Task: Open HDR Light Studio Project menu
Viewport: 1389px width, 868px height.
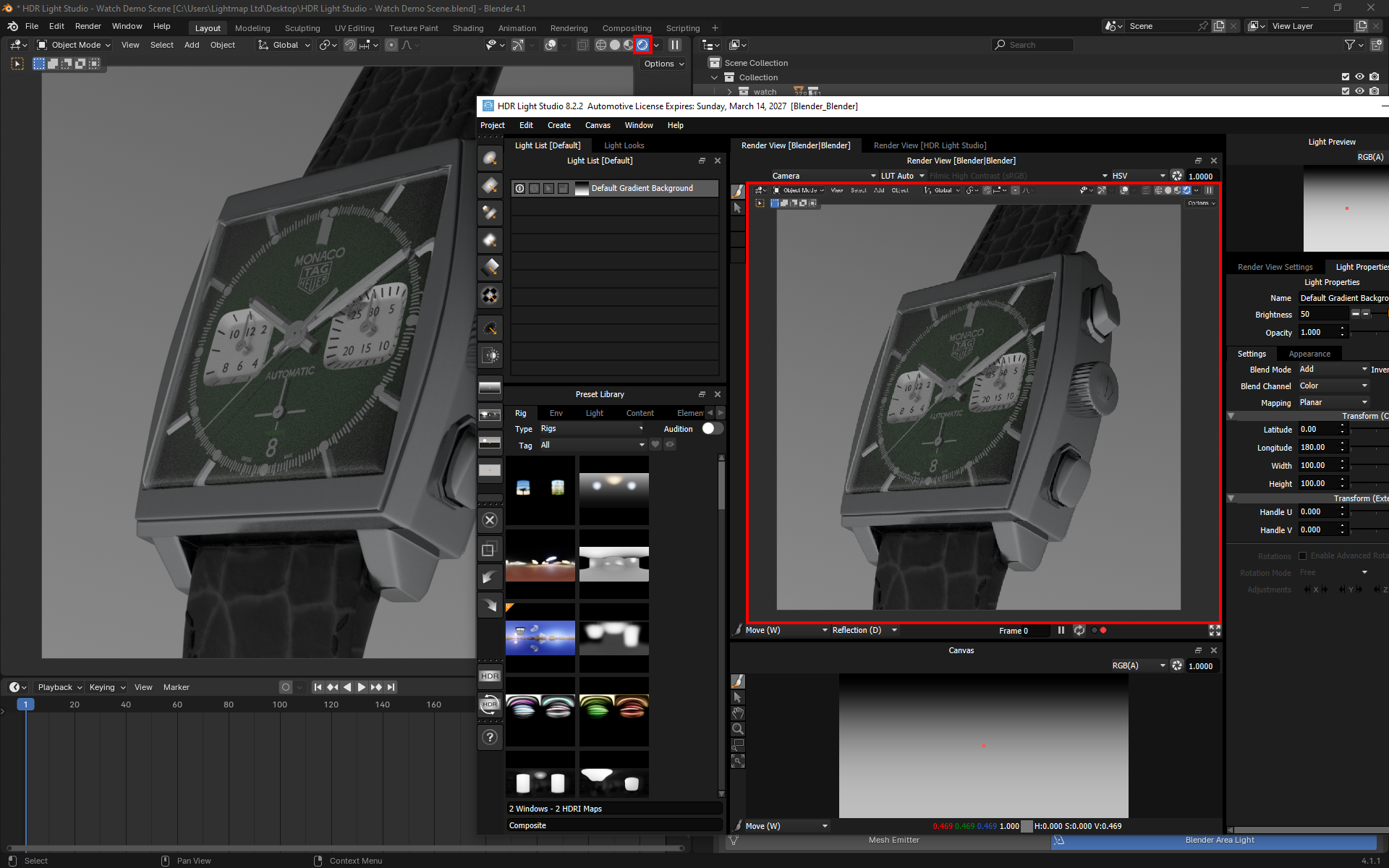Action: point(492,125)
